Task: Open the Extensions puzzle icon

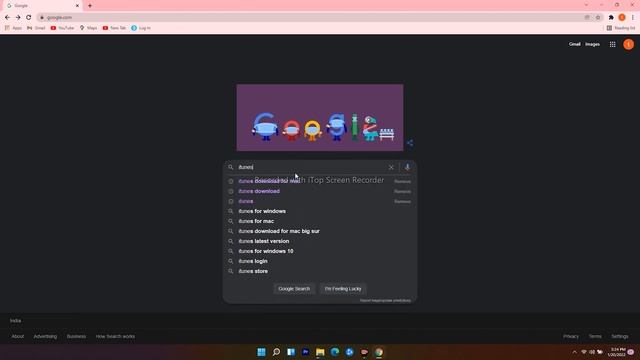Action: pyautogui.click(x=611, y=18)
